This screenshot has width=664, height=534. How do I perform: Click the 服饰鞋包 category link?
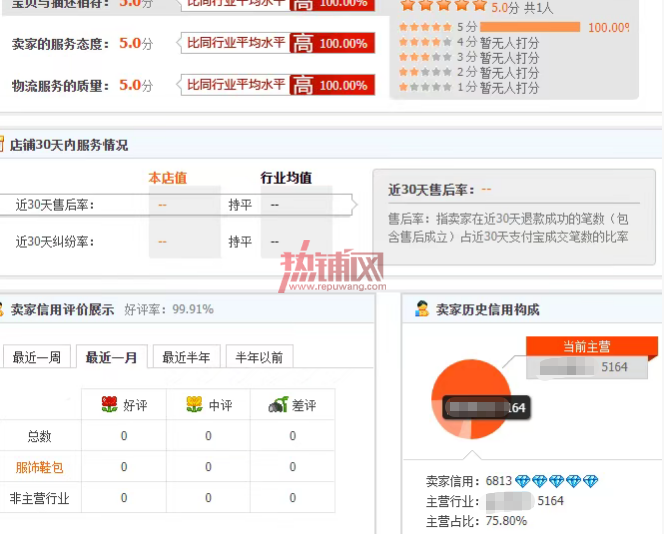(39, 467)
